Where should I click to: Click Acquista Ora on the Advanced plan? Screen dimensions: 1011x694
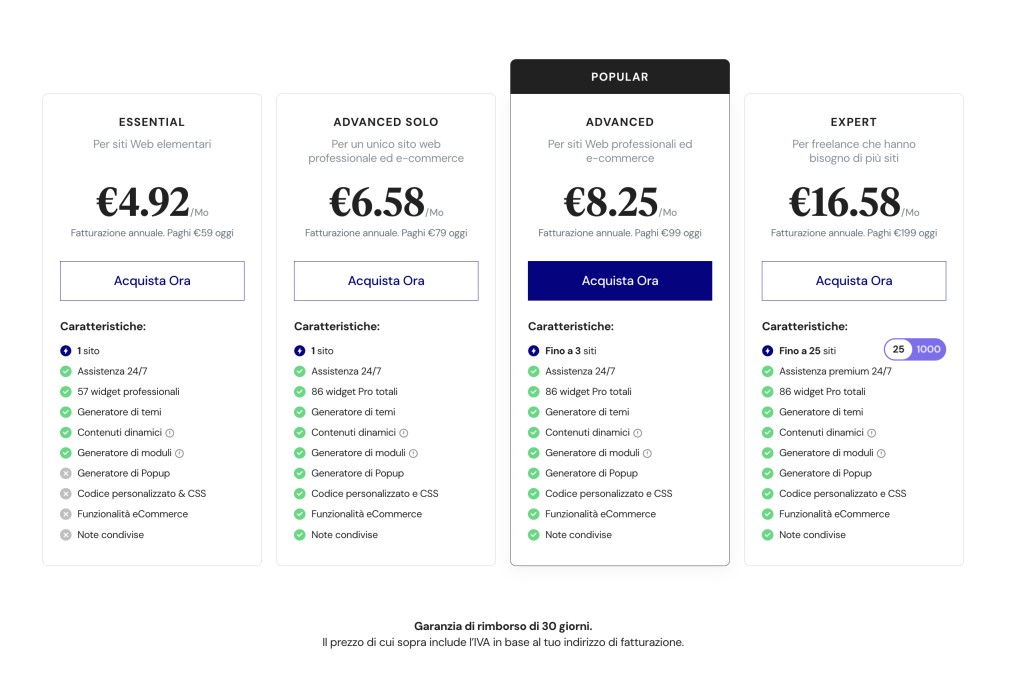tap(620, 281)
